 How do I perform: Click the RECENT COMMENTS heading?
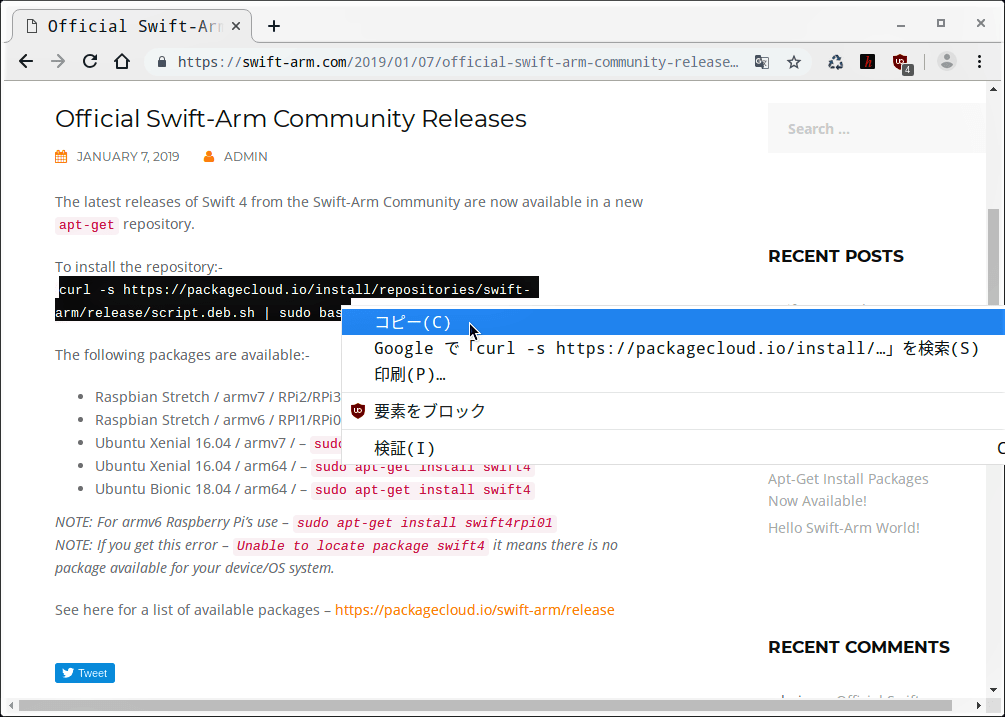coord(859,647)
